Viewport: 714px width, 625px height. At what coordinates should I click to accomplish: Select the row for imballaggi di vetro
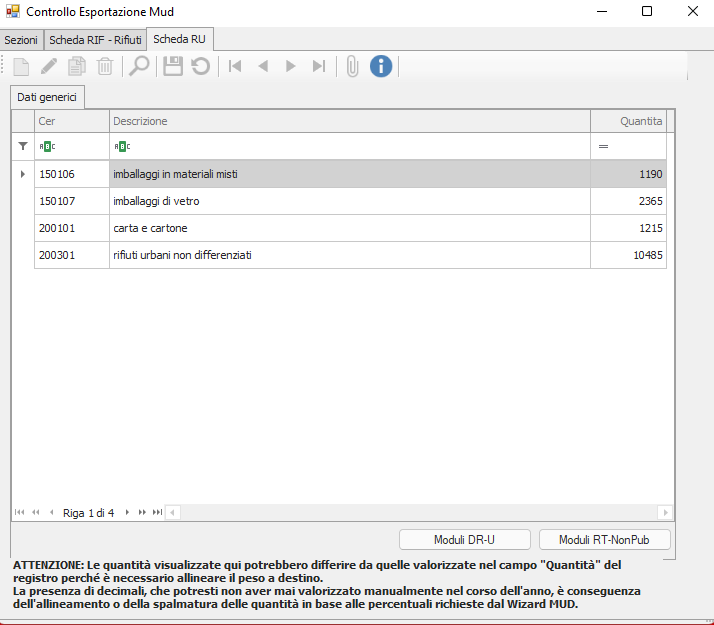coord(350,201)
